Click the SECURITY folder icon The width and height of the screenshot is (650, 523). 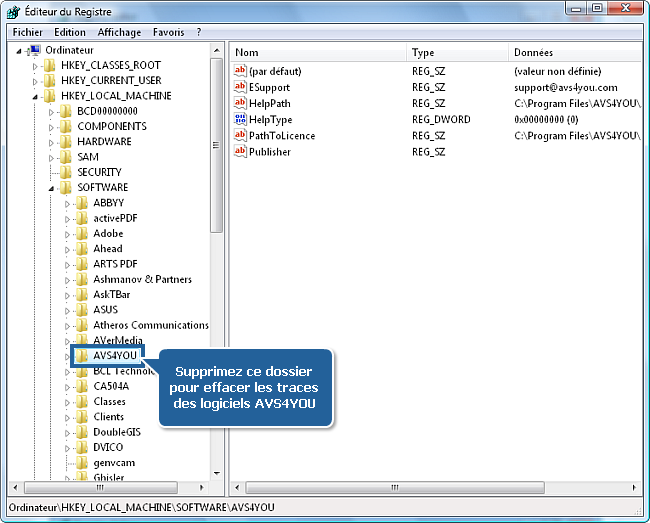[65, 172]
